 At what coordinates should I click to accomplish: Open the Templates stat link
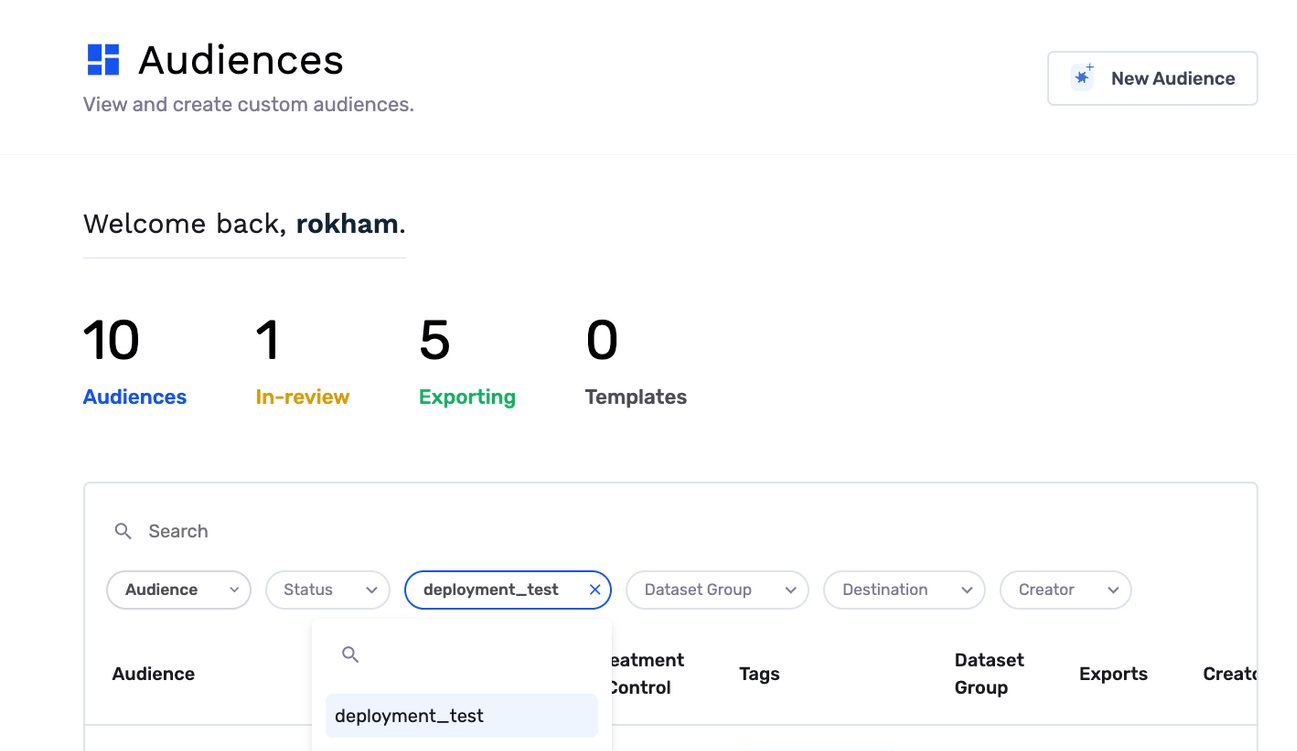point(635,397)
